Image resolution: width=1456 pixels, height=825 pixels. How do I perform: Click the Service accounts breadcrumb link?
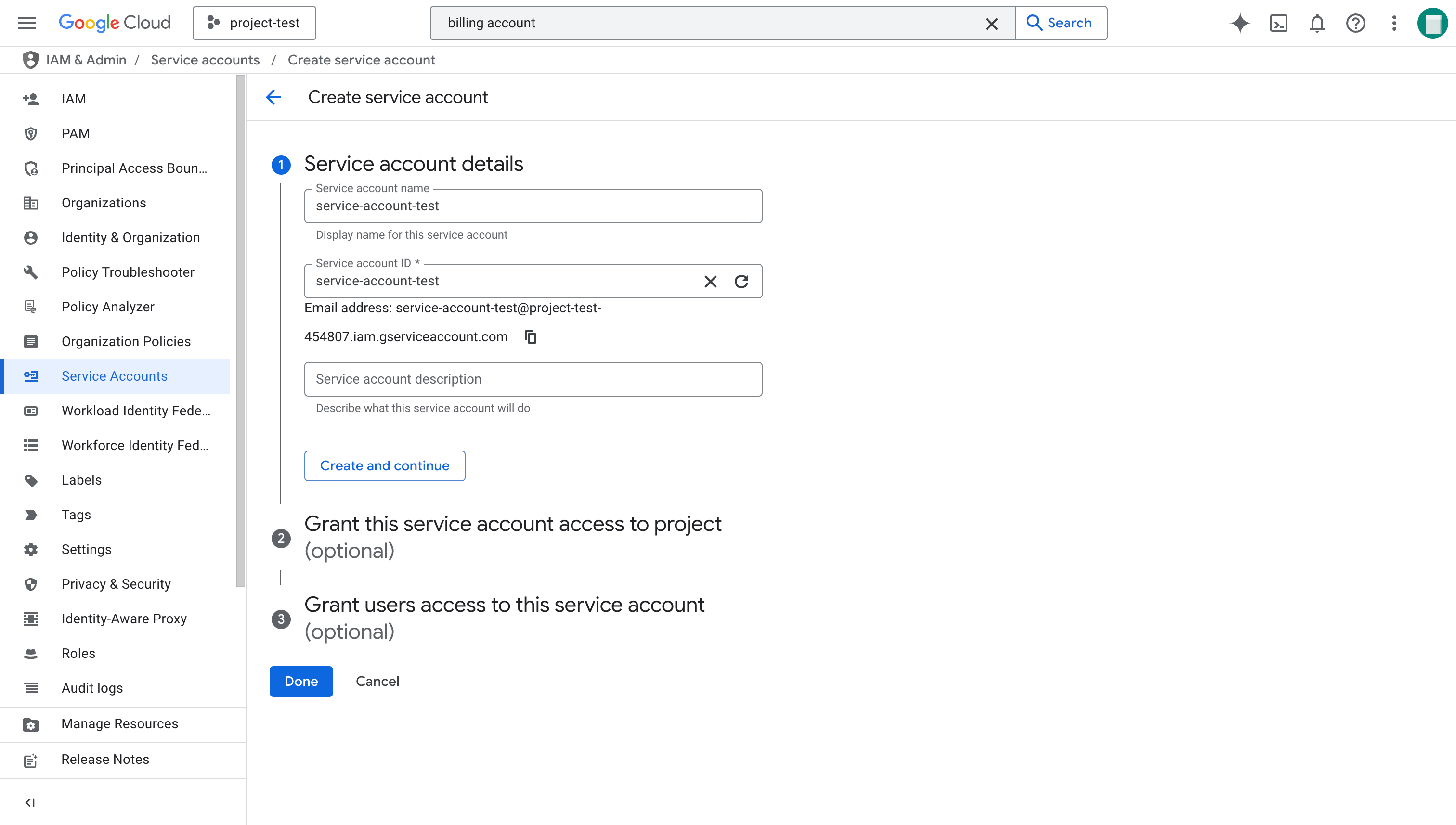pyautogui.click(x=205, y=60)
